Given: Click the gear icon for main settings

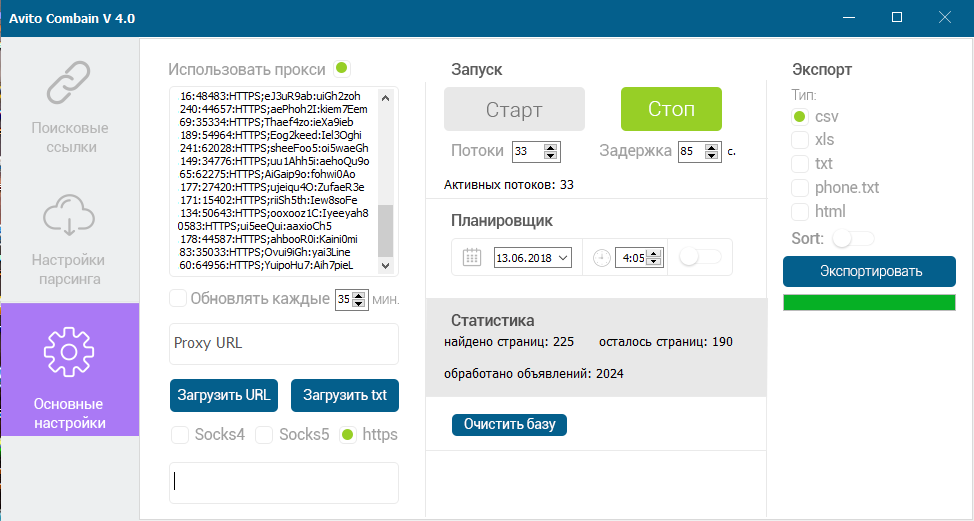Looking at the screenshot, I should pos(69,351).
